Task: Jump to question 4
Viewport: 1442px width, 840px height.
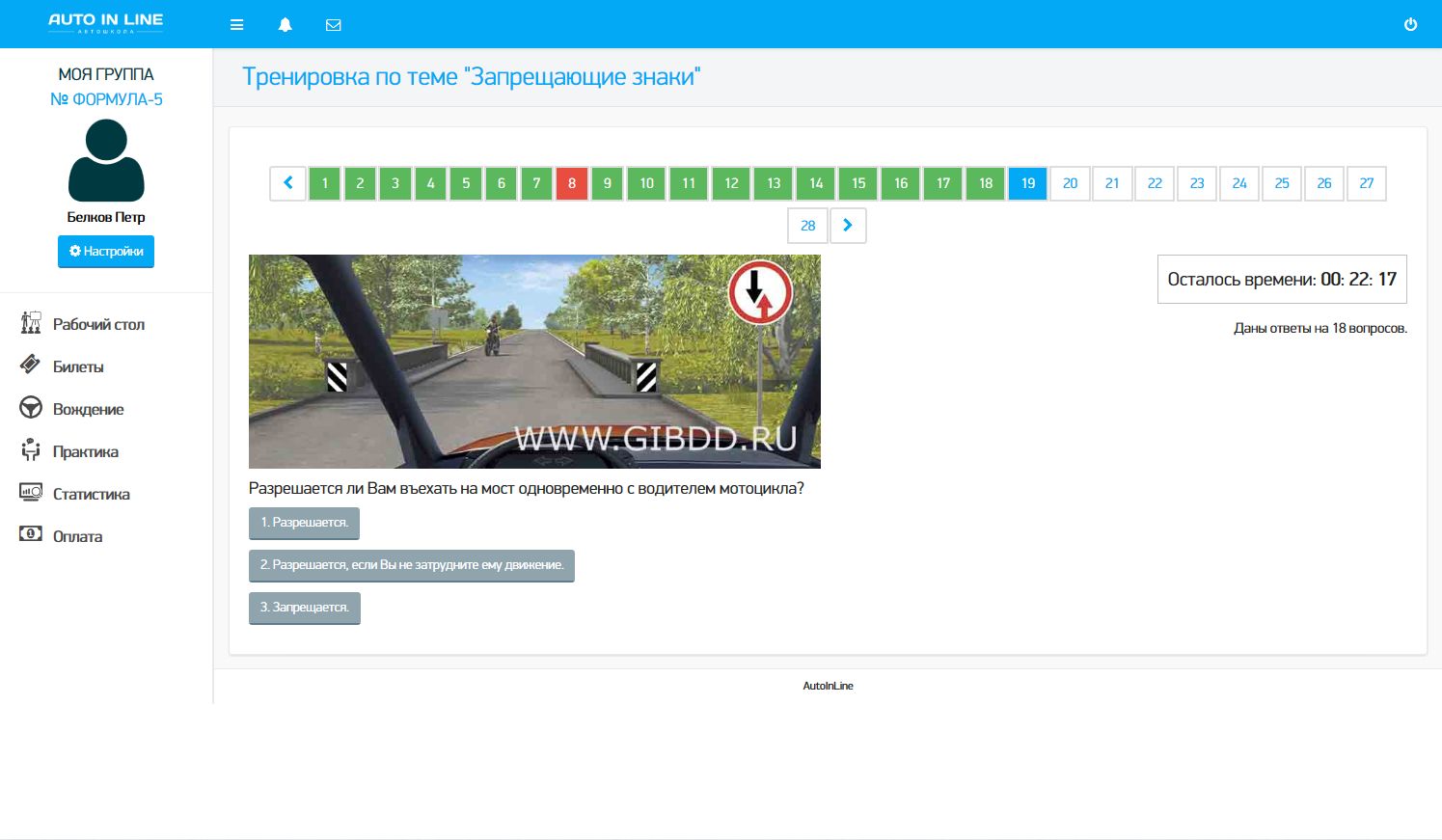Action: point(430,183)
